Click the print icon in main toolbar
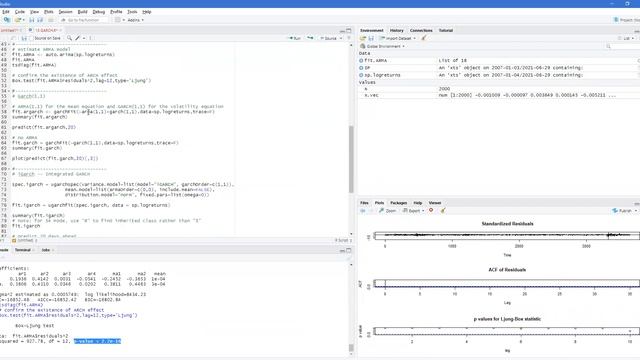The height and width of the screenshot is (360, 640). pyautogui.click(x=51, y=20)
